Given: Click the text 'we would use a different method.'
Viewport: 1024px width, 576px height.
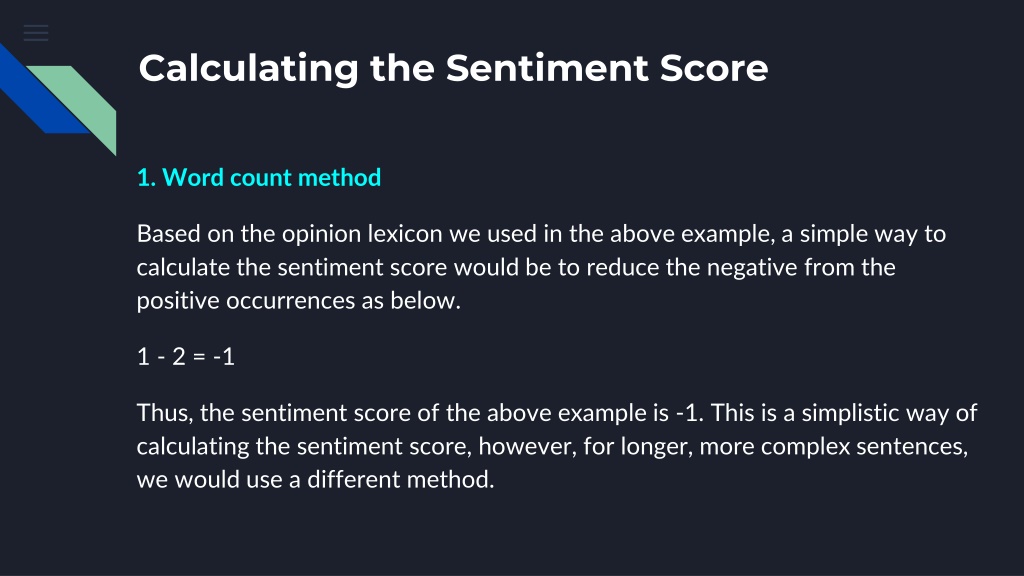Looking at the screenshot, I should (x=315, y=479).
